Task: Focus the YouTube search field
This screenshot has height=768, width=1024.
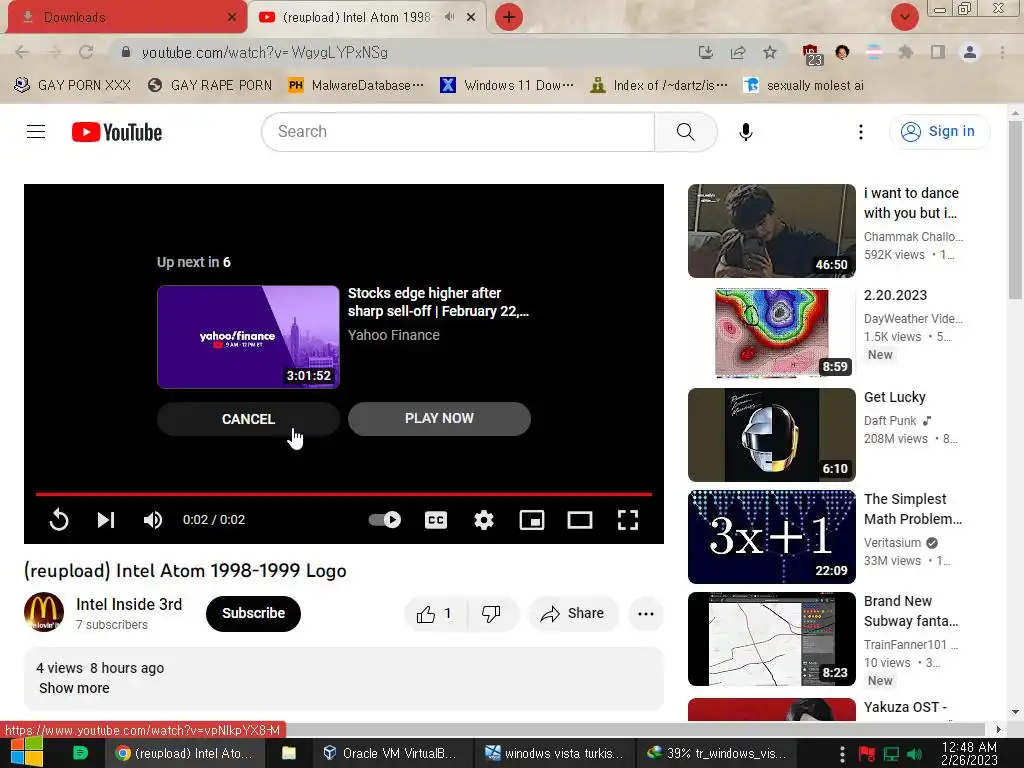Action: click(x=458, y=132)
